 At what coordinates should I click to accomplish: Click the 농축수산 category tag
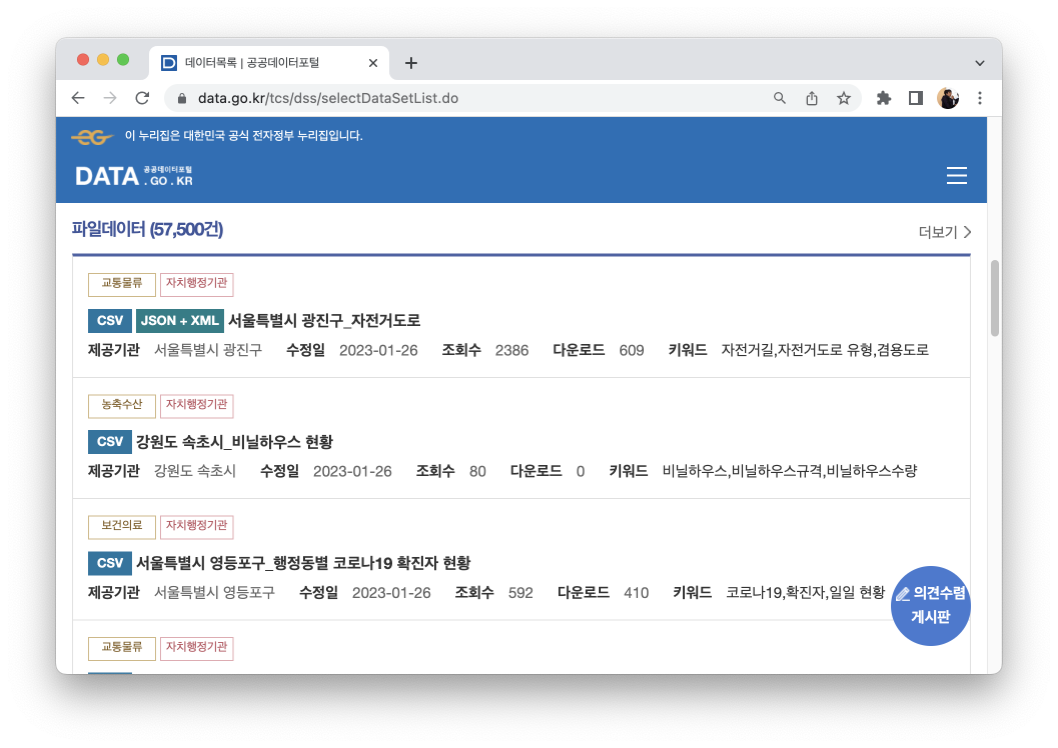tap(121, 405)
